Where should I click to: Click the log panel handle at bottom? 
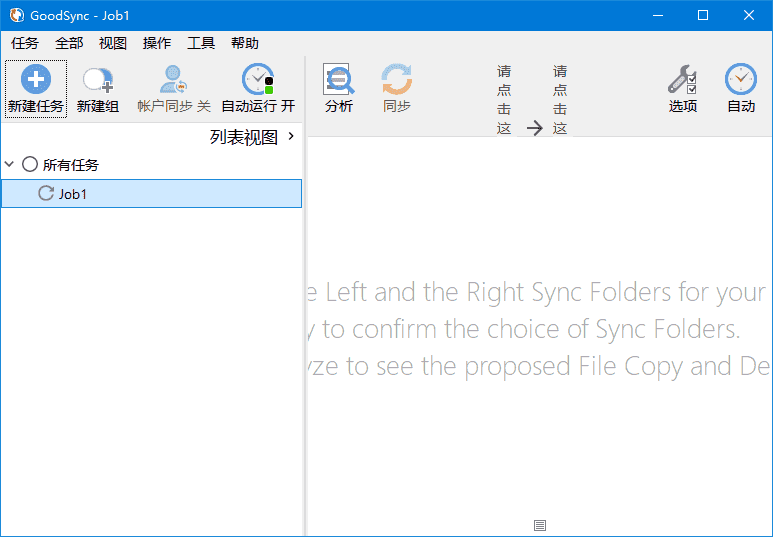[540, 525]
